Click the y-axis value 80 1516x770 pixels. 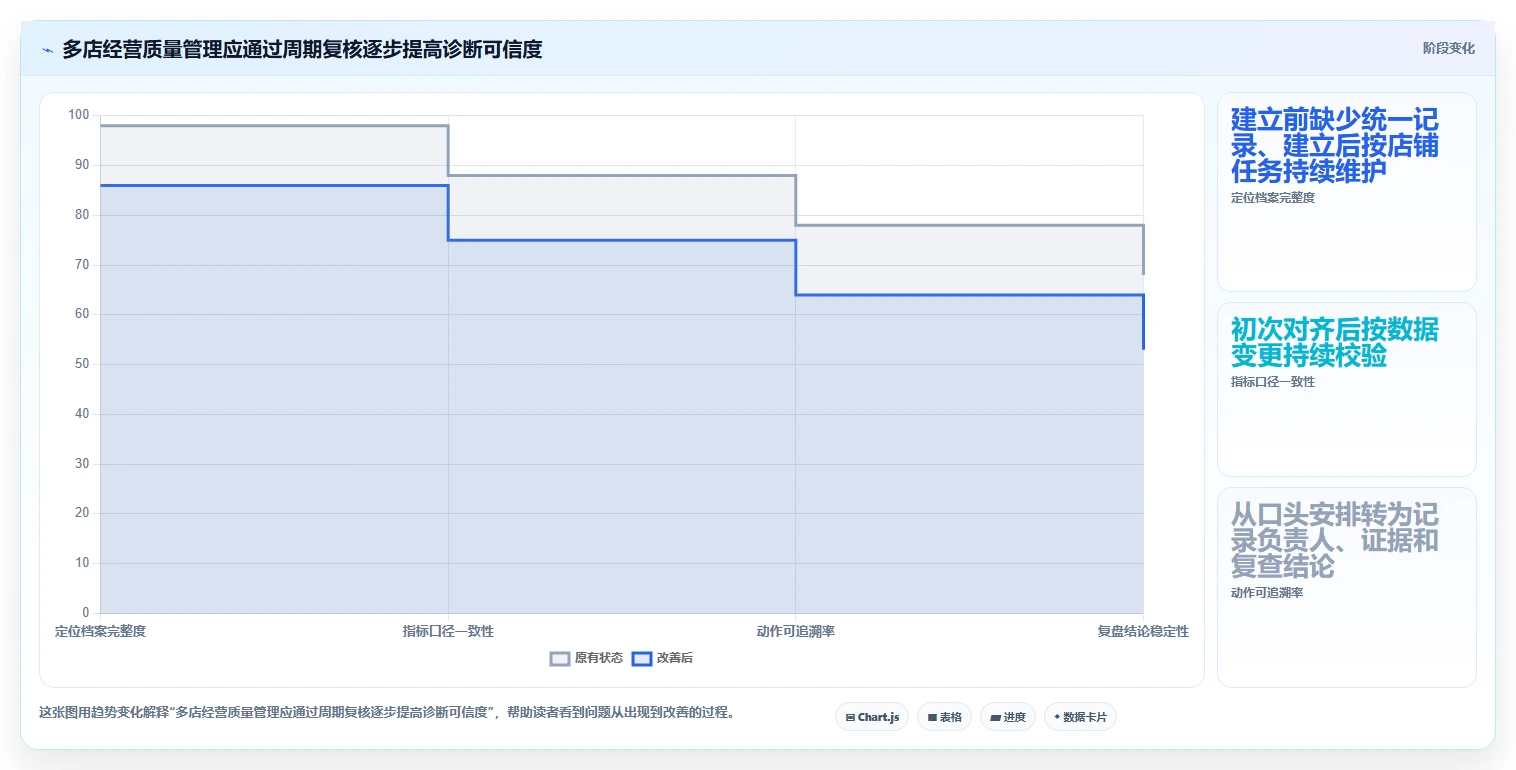(82, 215)
